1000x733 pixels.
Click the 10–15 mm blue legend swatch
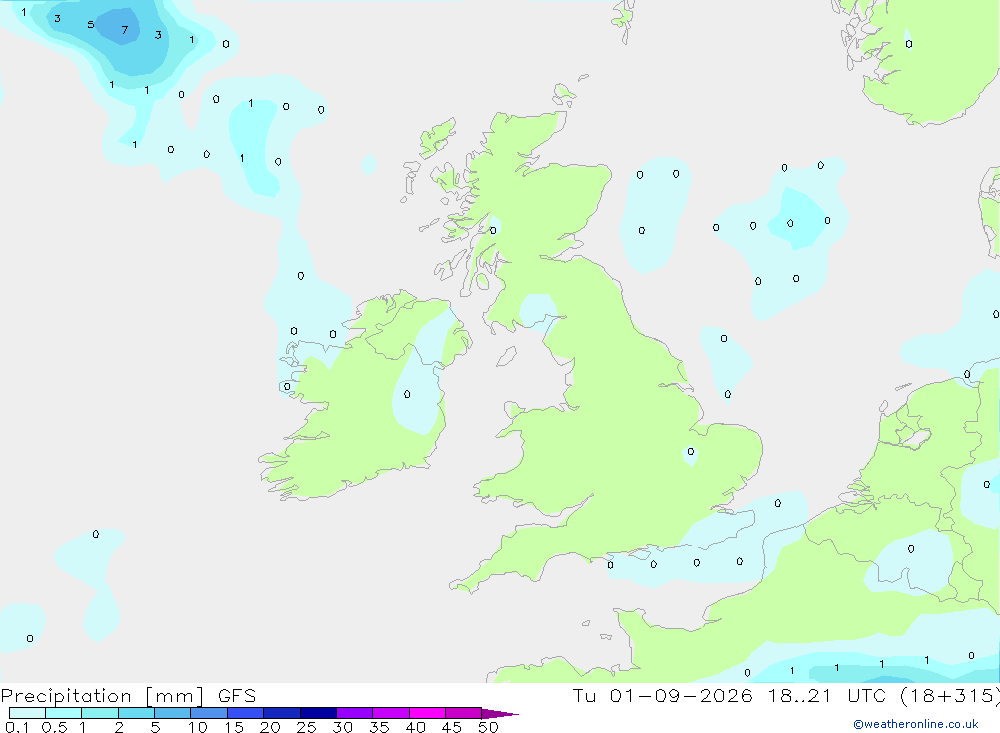[x=209, y=713]
